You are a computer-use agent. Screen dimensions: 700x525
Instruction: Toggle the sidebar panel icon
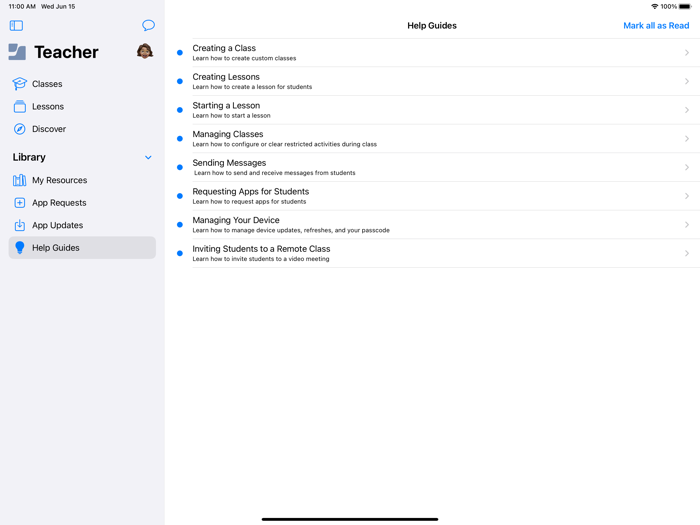(x=16, y=25)
